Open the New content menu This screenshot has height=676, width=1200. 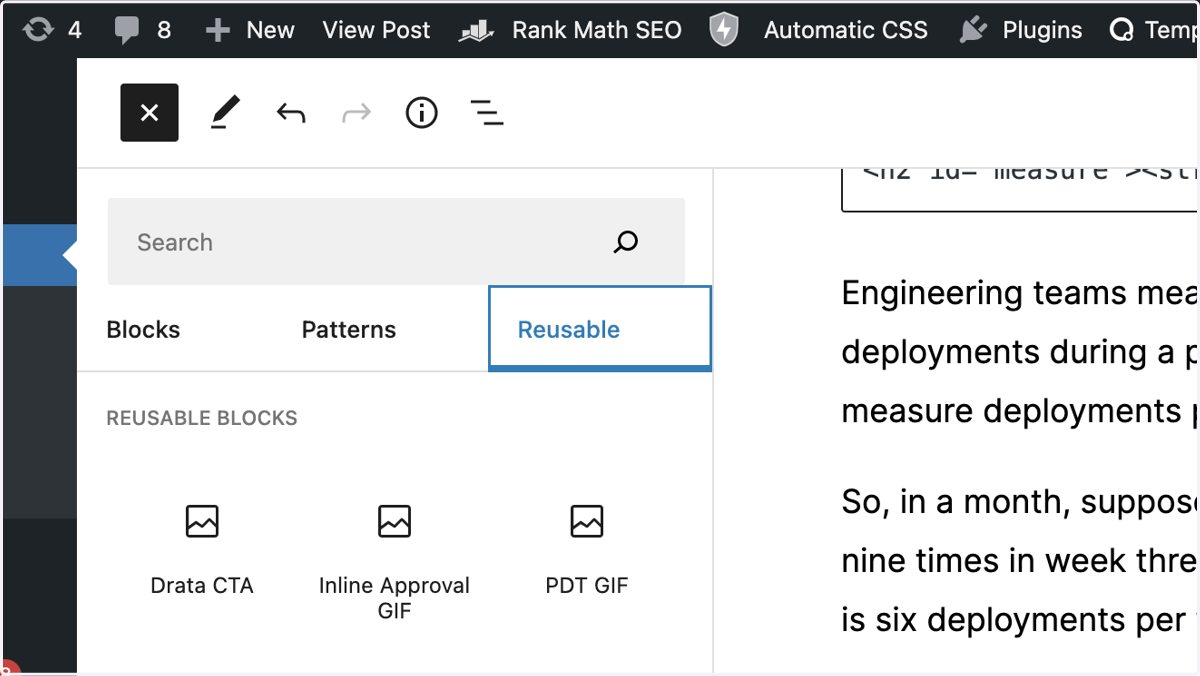250,30
